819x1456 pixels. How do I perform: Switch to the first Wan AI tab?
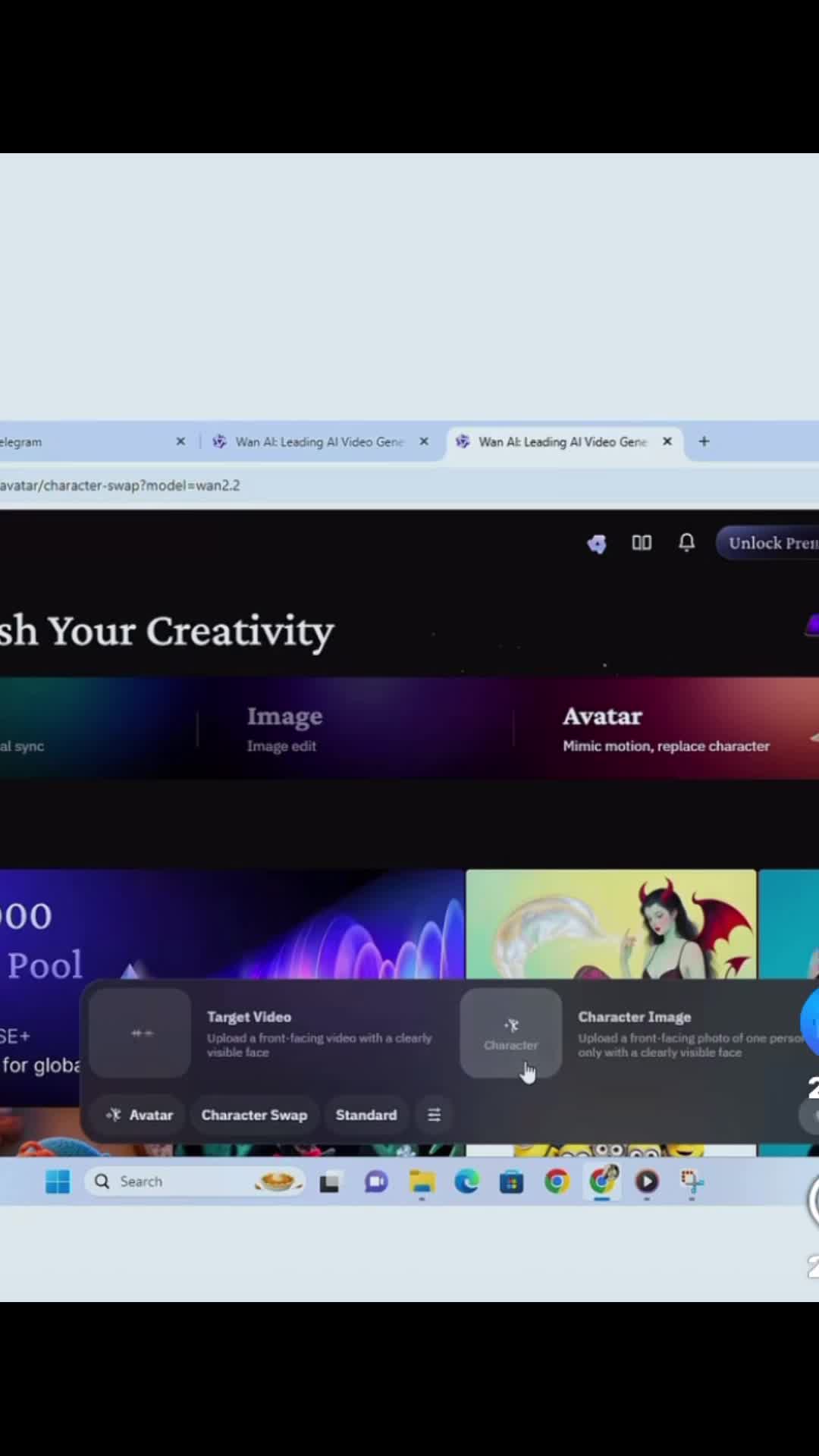click(x=318, y=441)
